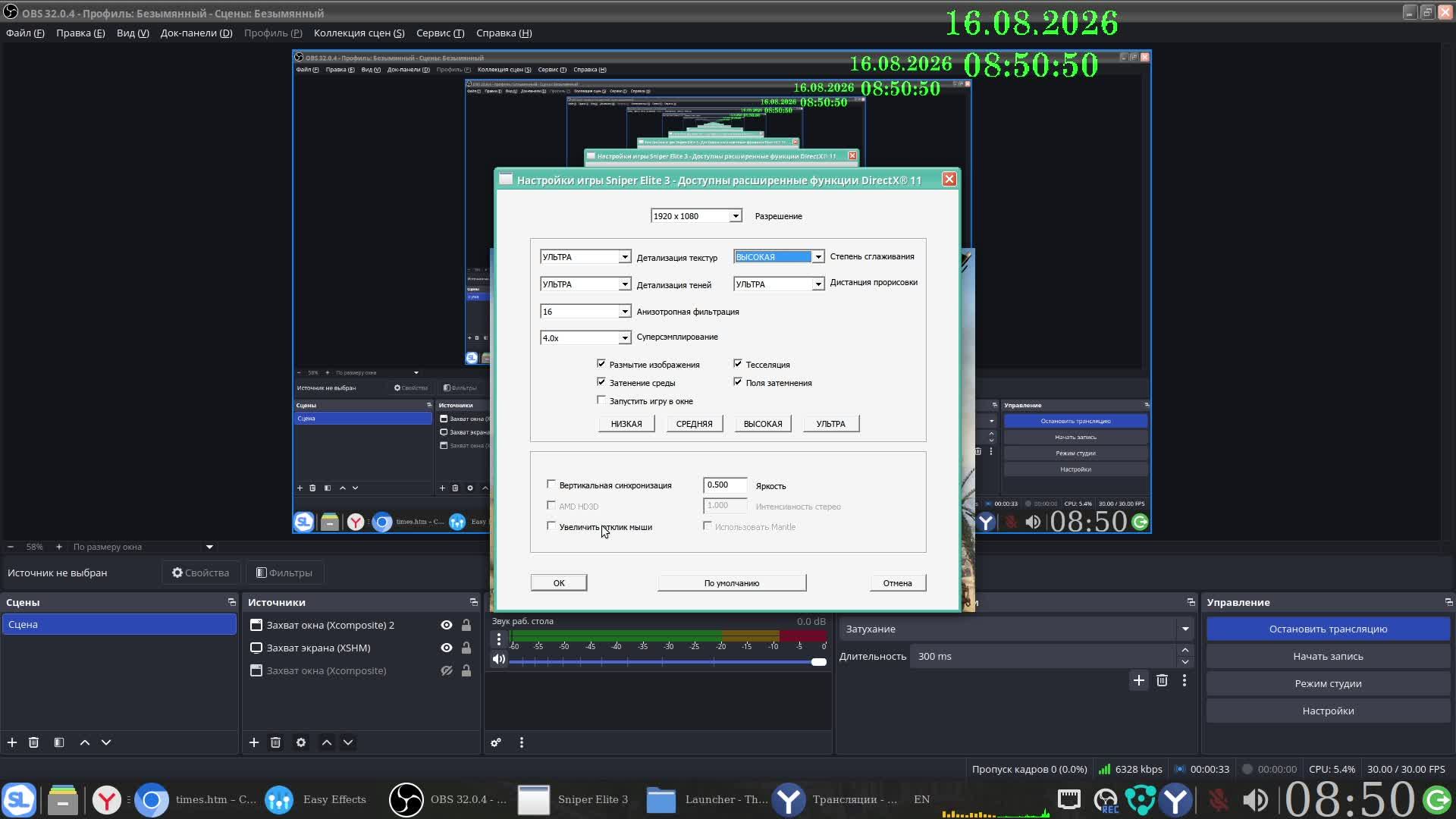The height and width of the screenshot is (819, 1456).
Task: Open advanced audio properties gears icon in the mixer
Action: tap(496, 742)
